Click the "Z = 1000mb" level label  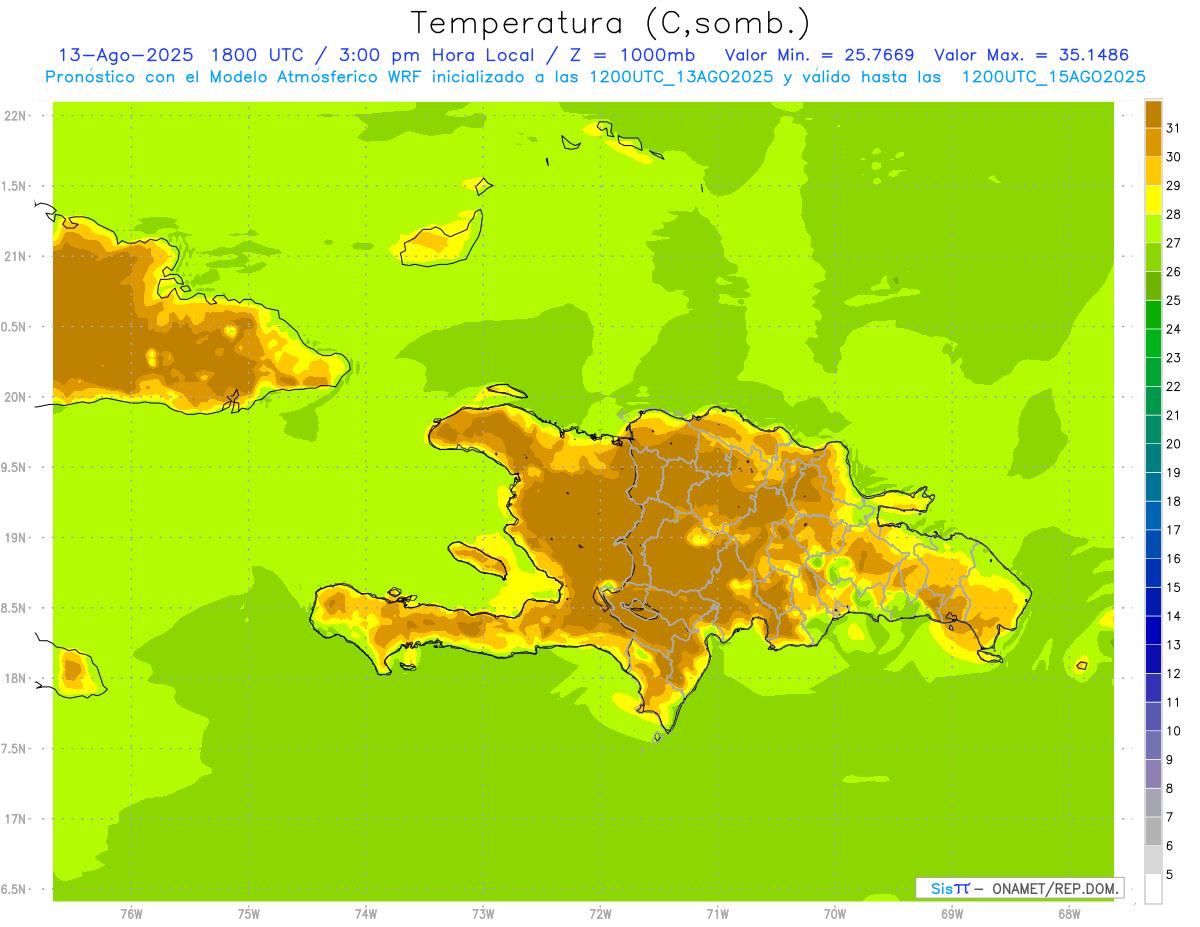tap(635, 55)
